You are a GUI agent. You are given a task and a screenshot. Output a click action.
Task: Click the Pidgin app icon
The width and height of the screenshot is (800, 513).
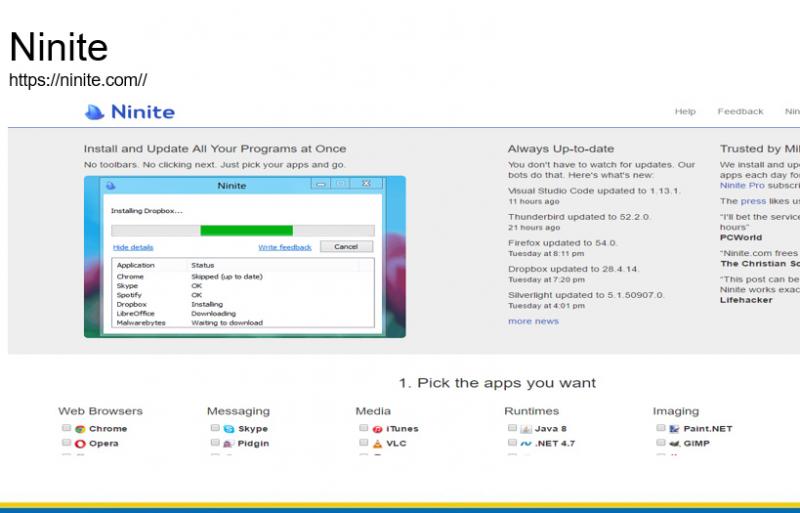[229, 444]
